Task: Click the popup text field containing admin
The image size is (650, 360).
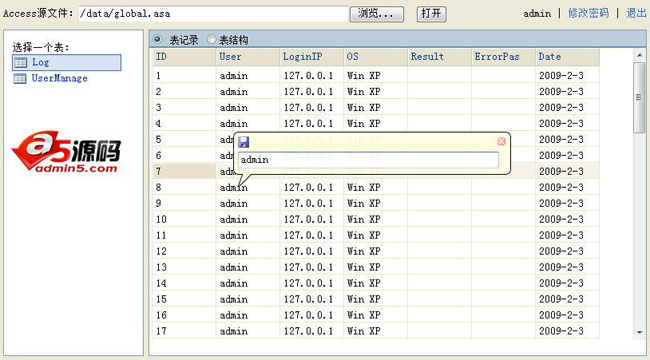Action: [369, 160]
